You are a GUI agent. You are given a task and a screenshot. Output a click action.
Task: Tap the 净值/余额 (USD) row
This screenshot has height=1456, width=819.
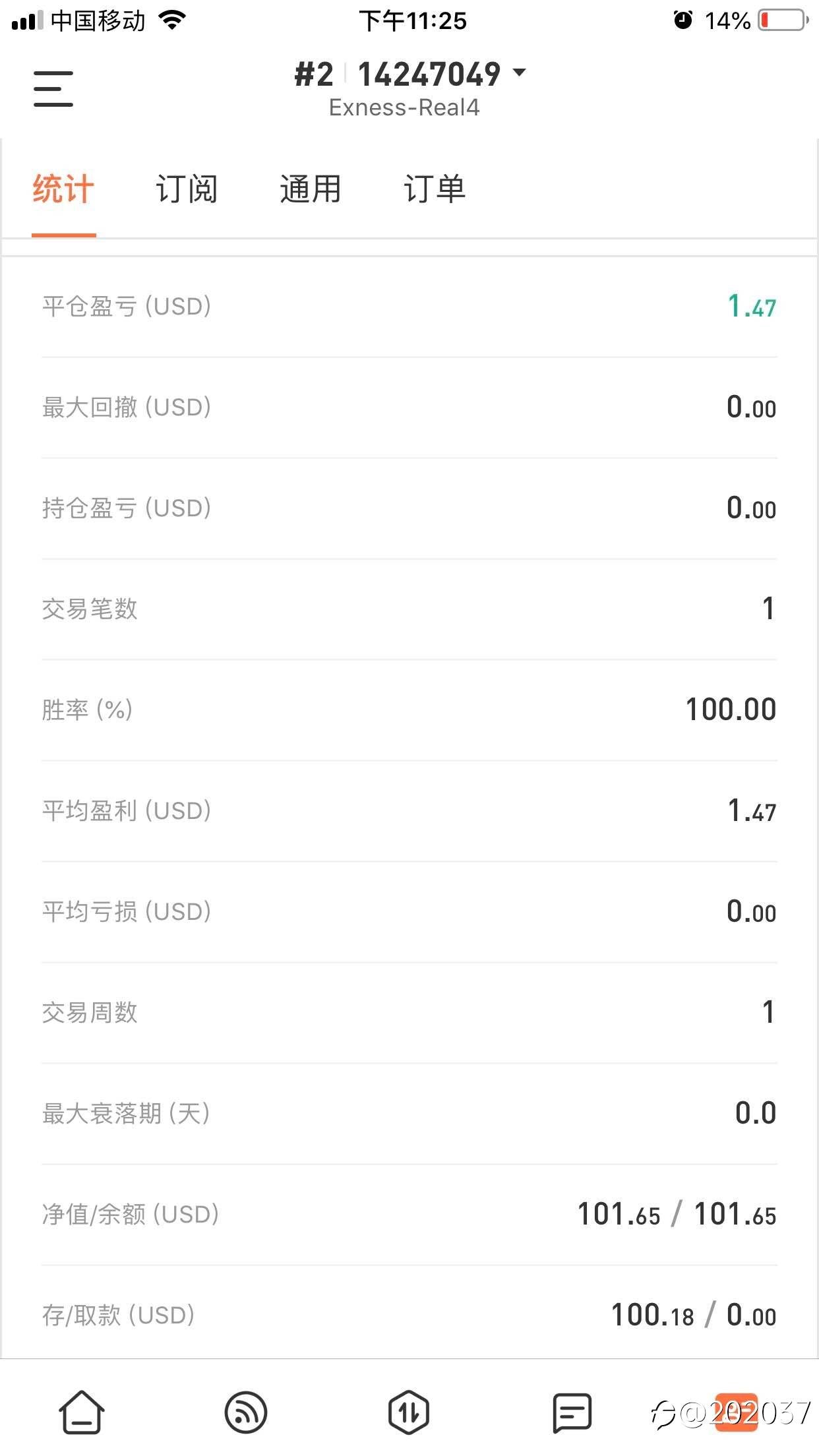(x=409, y=1214)
